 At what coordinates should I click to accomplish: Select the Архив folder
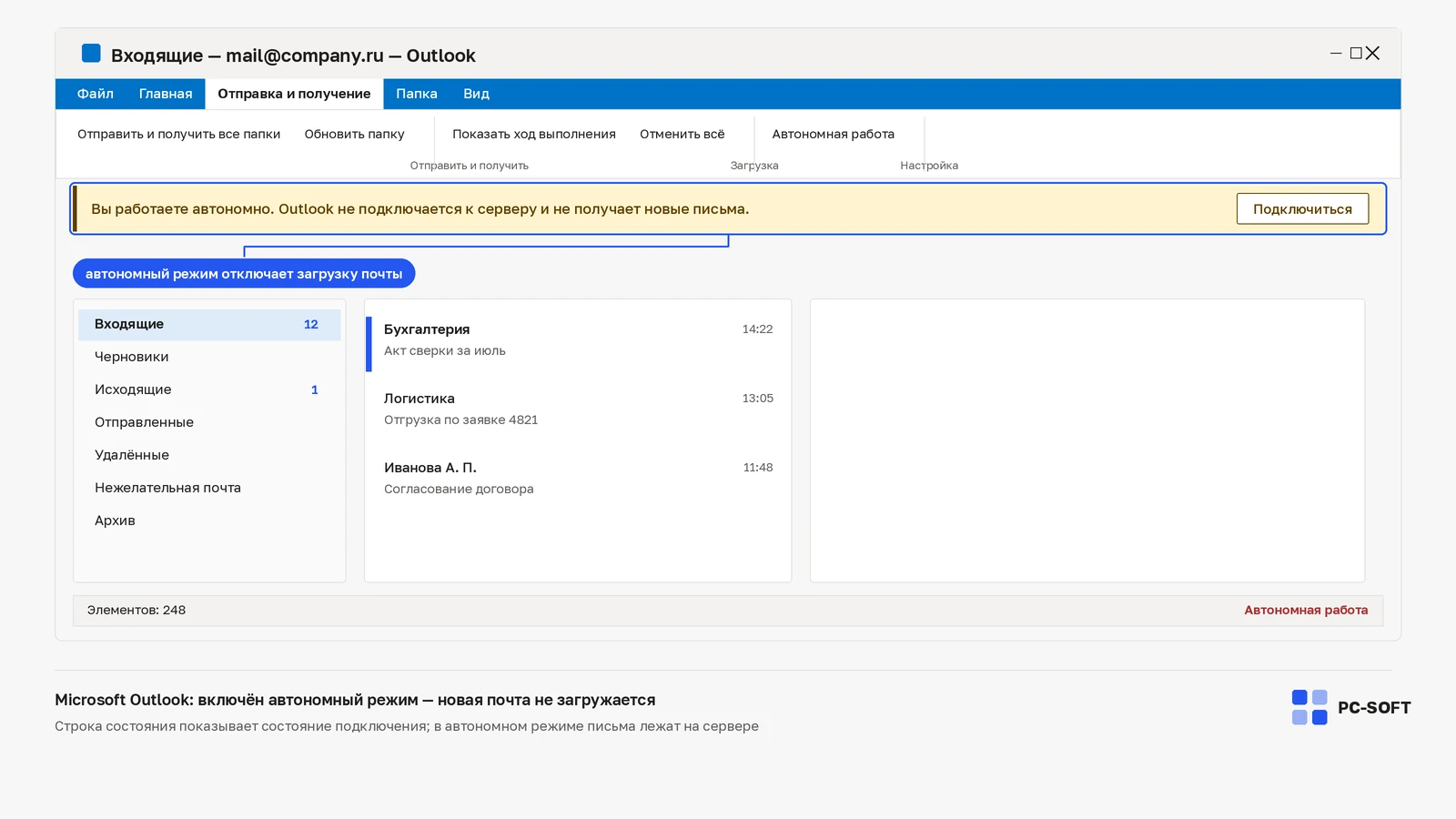209,521
